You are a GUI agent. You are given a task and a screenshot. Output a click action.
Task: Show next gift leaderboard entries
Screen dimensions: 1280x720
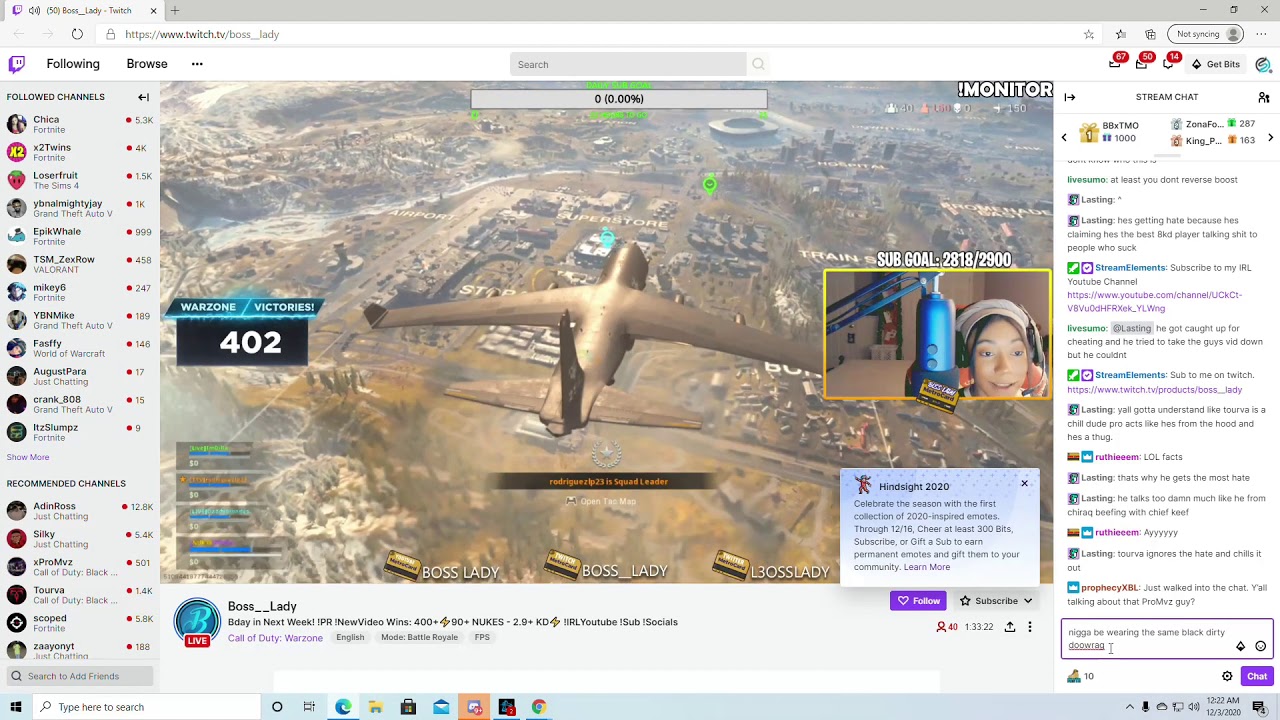click(1270, 137)
